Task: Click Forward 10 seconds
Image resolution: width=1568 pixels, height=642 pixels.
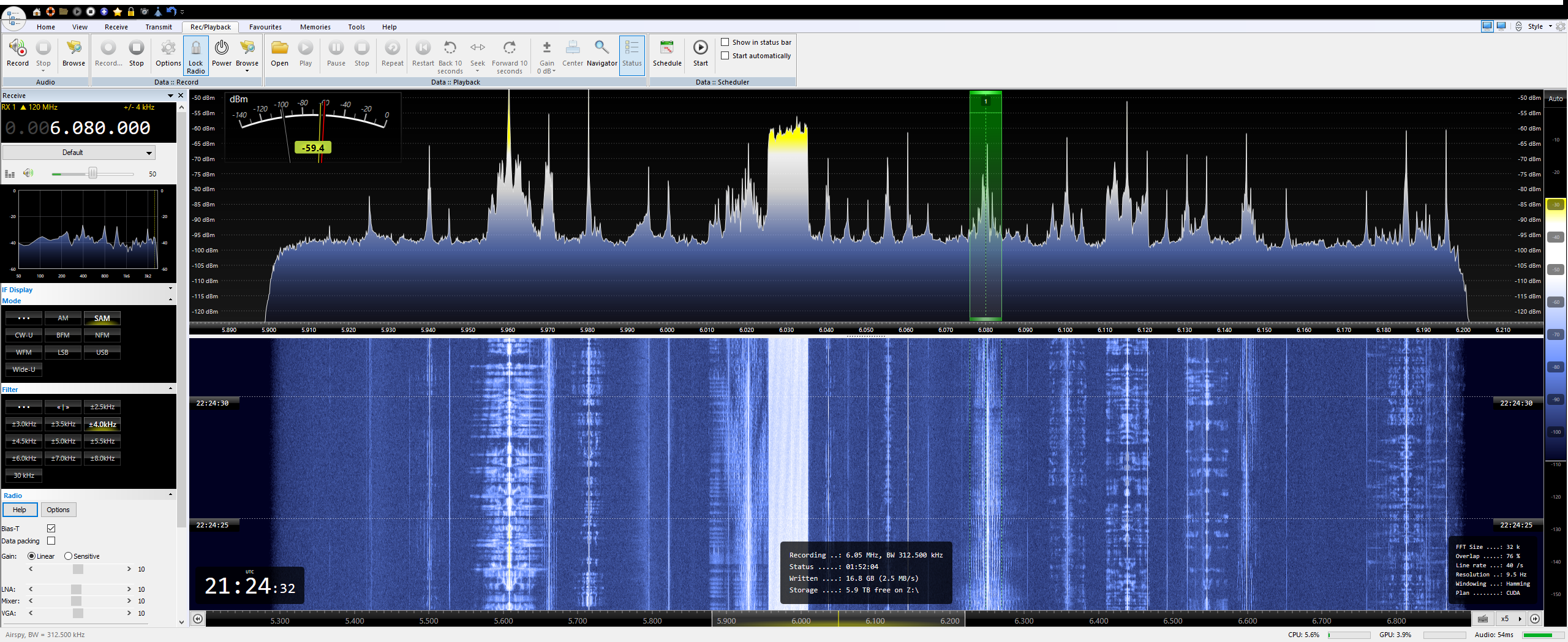Action: click(x=510, y=56)
